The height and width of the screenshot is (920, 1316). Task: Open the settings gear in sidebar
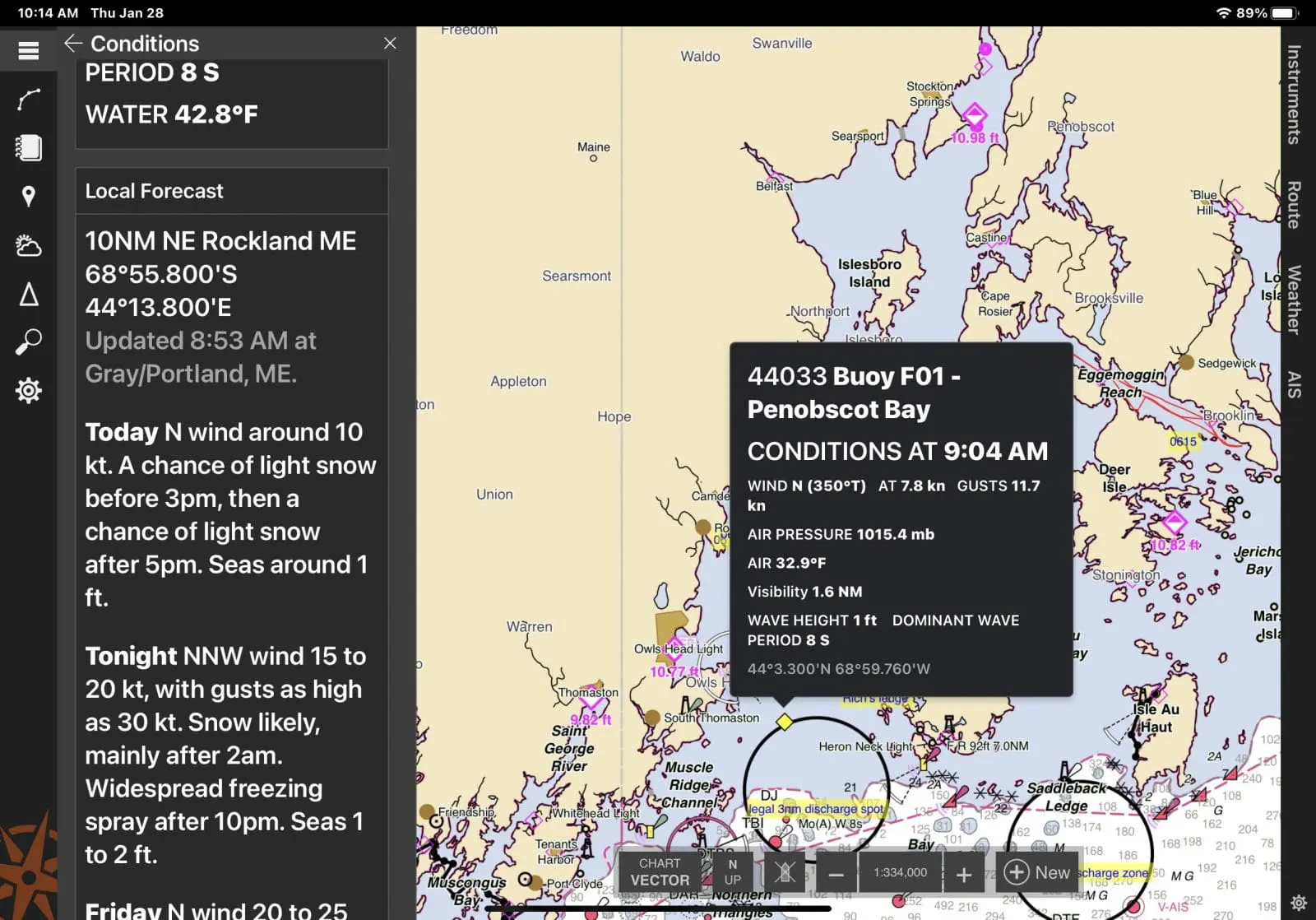(x=29, y=390)
